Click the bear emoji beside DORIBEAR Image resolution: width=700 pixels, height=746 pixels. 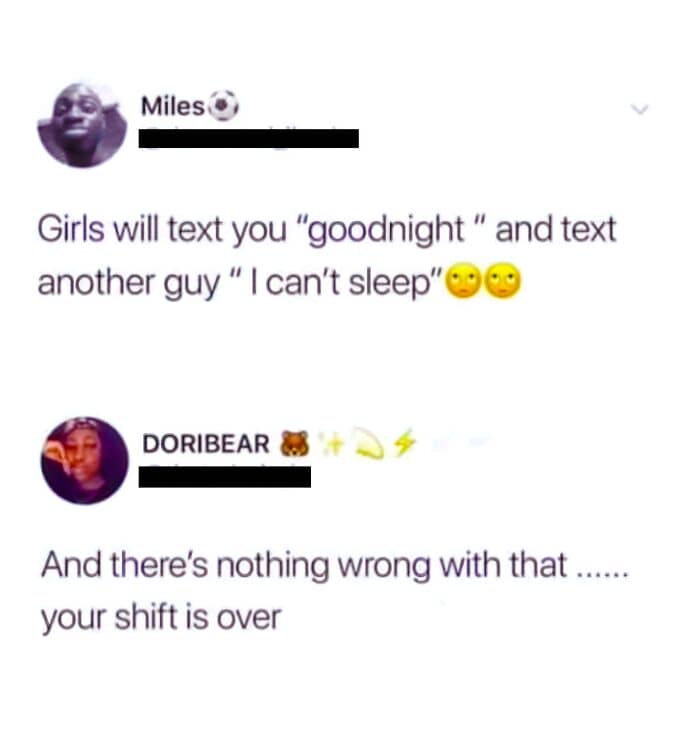point(295,443)
